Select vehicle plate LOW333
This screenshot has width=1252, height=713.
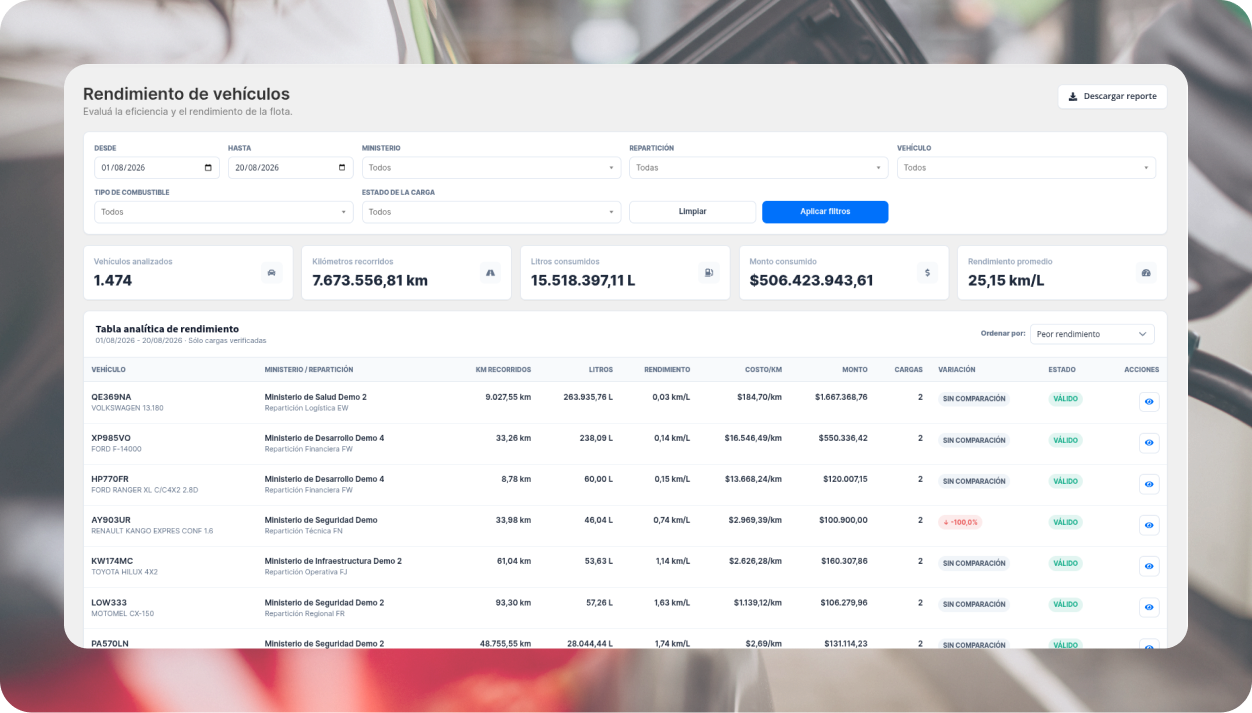pyautogui.click(x=108, y=602)
